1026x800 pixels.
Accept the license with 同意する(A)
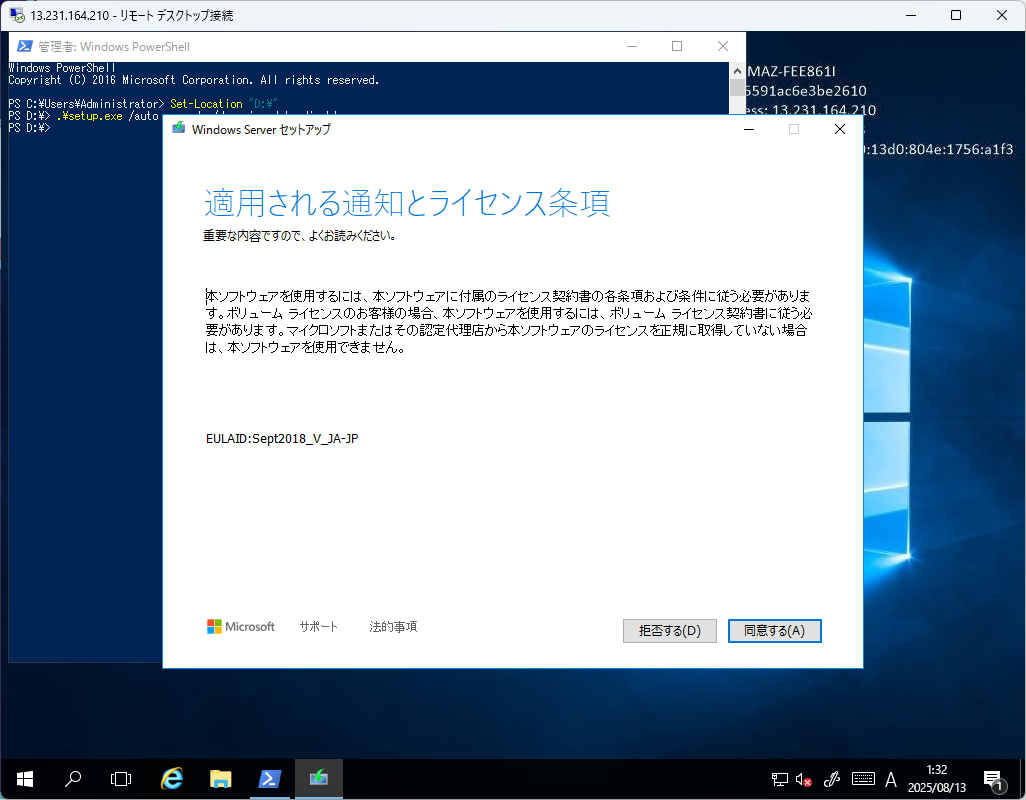click(774, 631)
